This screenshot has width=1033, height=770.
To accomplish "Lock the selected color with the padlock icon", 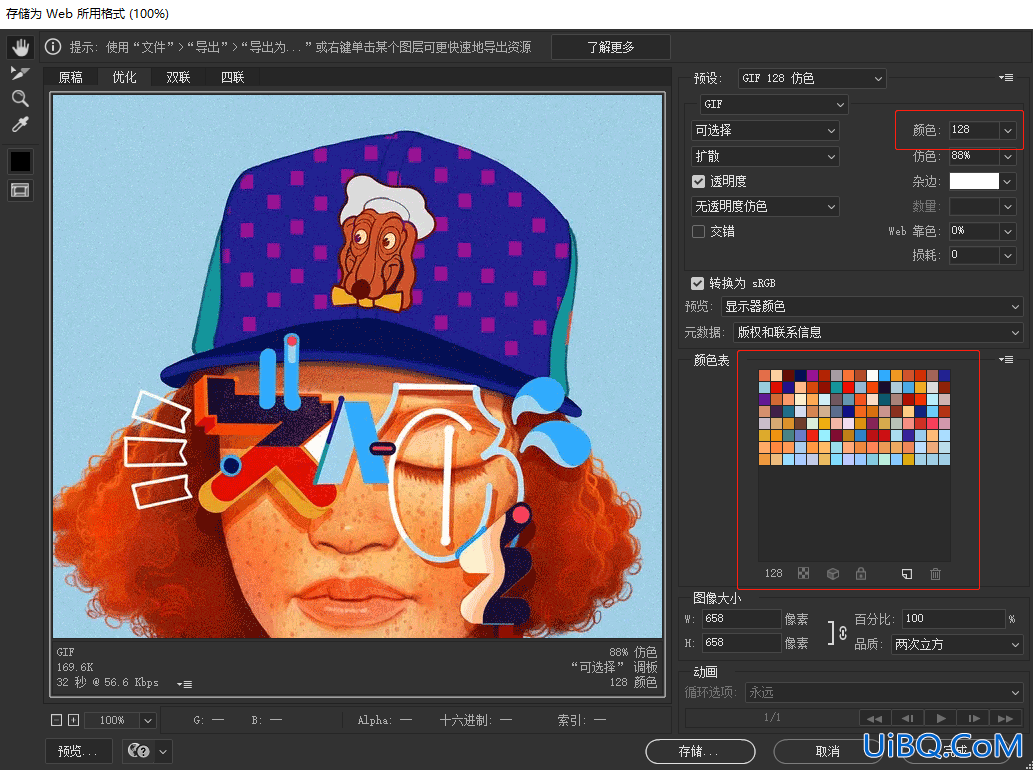I will [860, 574].
